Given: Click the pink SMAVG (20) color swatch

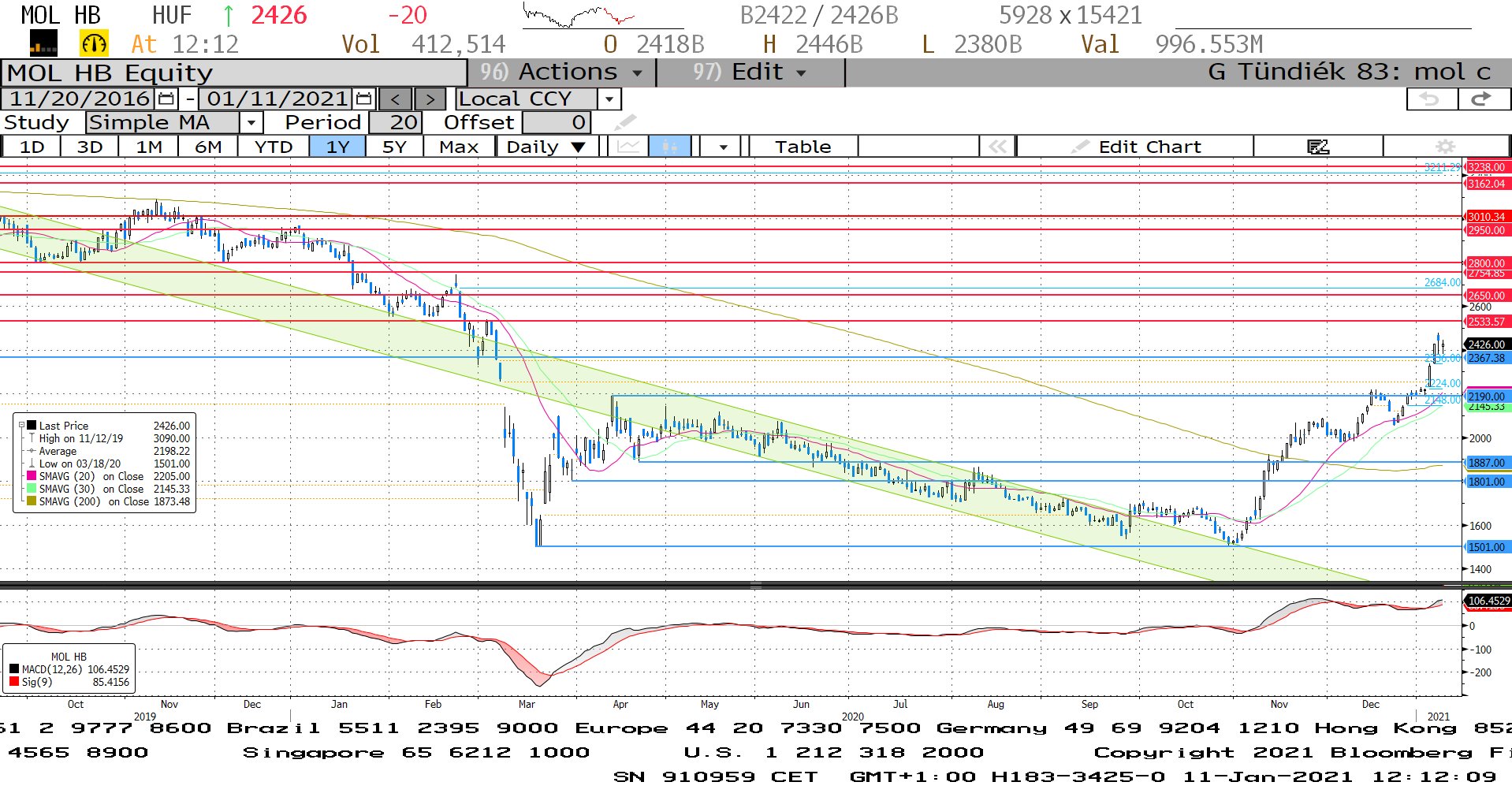Looking at the screenshot, I should 32,476.
